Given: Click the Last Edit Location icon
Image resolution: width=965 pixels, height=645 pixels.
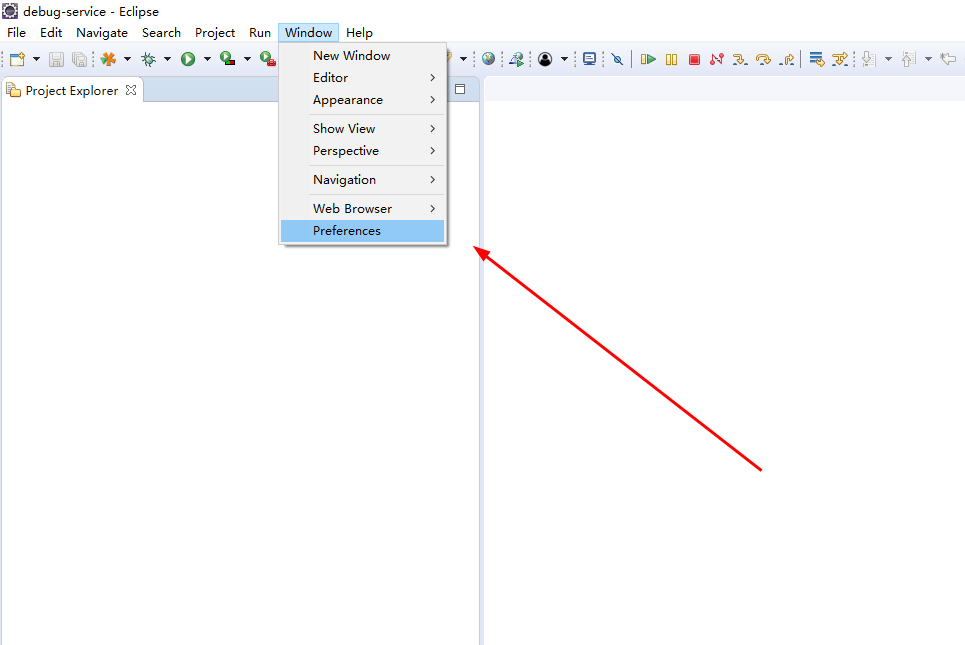Looking at the screenshot, I should pos(949,59).
